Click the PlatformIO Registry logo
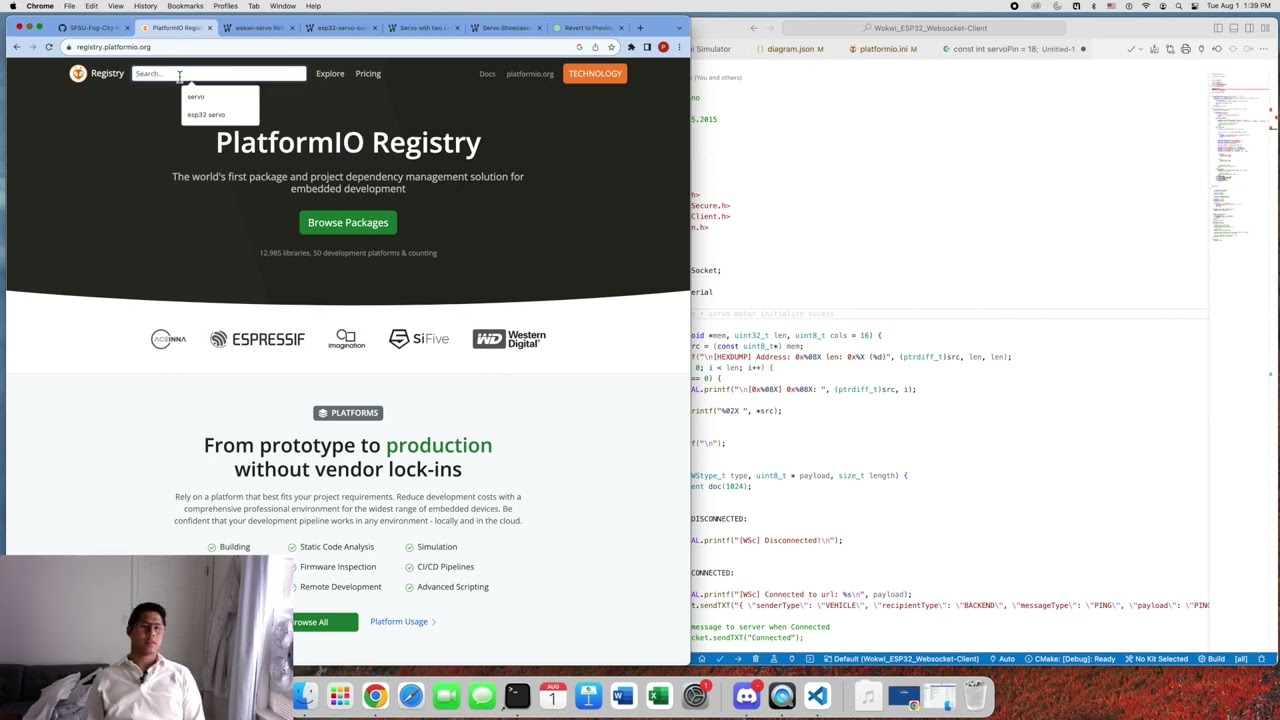1280x720 pixels. [x=97, y=73]
